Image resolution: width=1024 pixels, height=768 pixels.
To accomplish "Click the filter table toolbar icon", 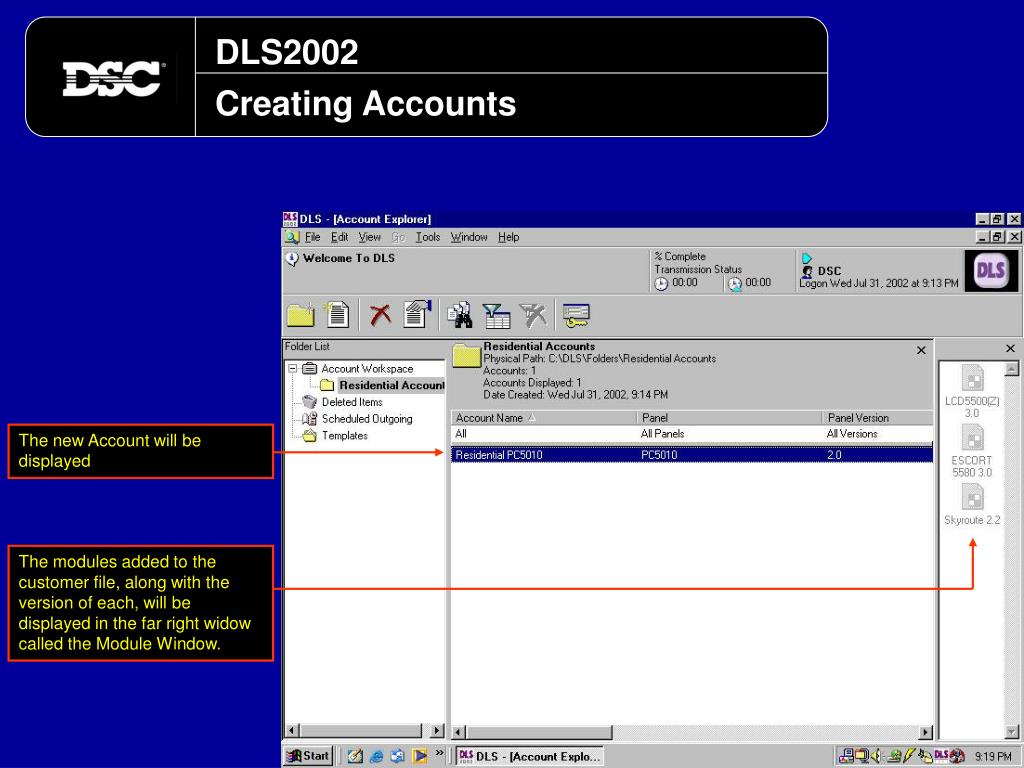I will (496, 315).
